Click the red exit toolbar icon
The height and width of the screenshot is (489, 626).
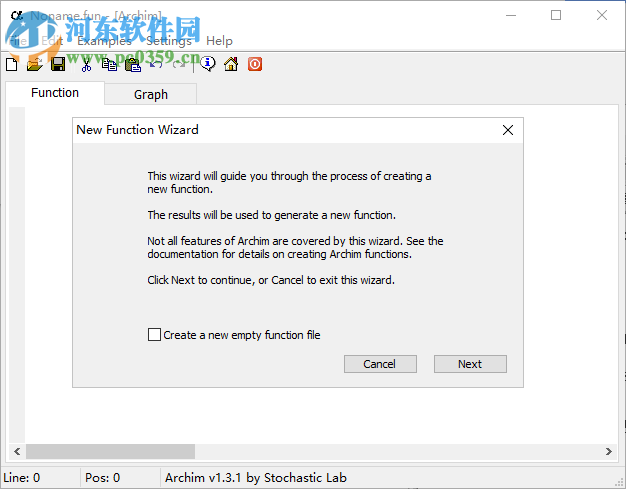click(x=255, y=64)
